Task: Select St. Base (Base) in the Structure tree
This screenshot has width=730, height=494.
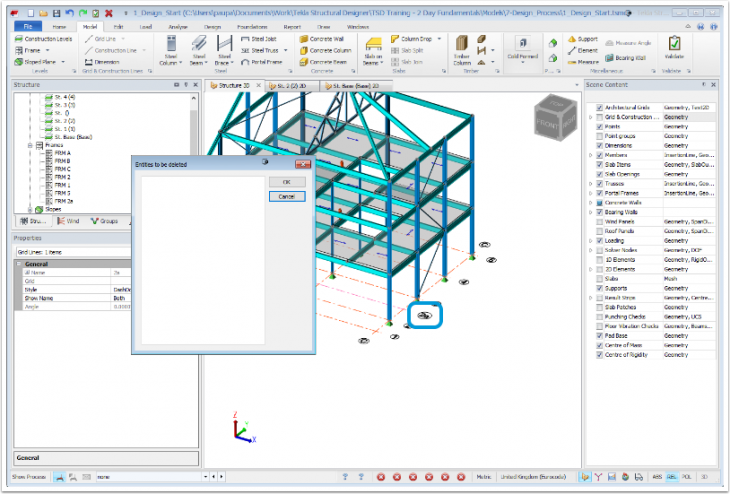Action: (x=73, y=137)
